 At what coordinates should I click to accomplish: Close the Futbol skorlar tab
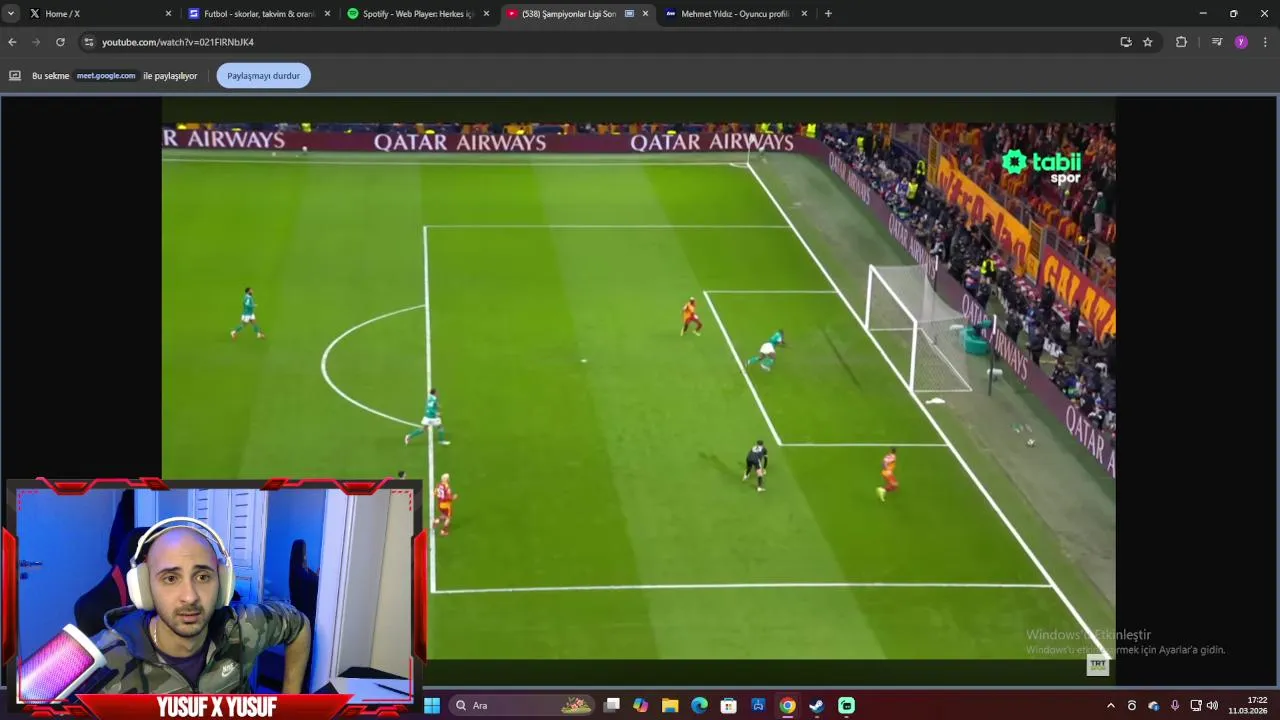tap(327, 14)
